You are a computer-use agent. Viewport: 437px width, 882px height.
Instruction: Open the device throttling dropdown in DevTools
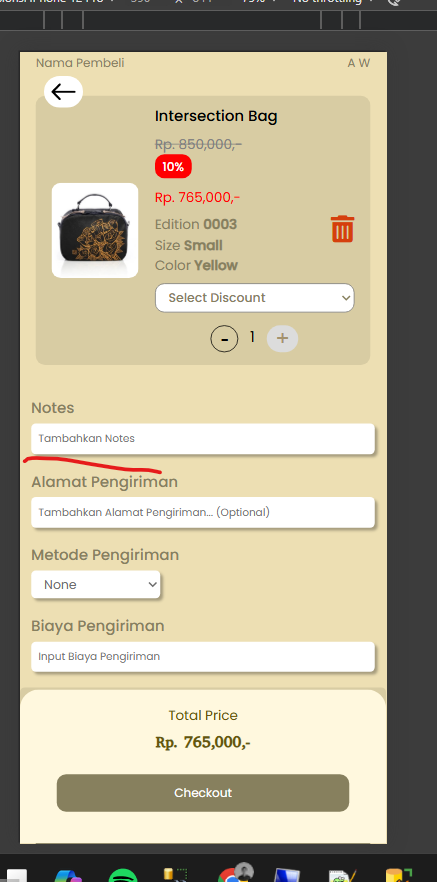tap(333, 2)
